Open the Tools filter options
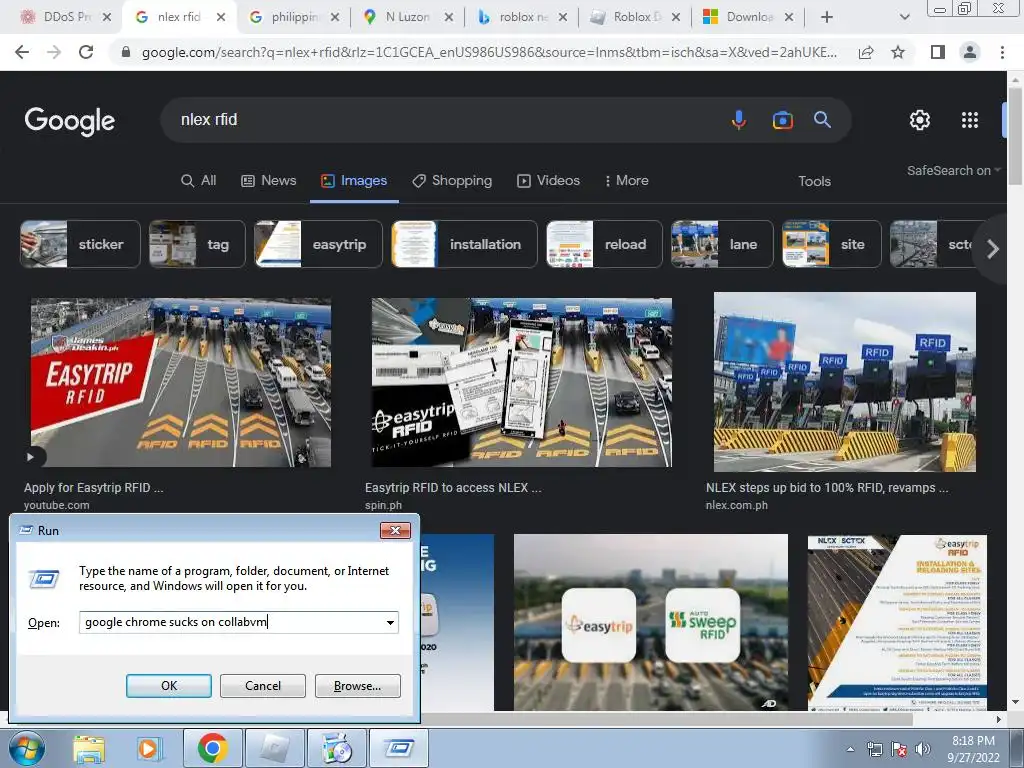1024x768 pixels. point(814,182)
